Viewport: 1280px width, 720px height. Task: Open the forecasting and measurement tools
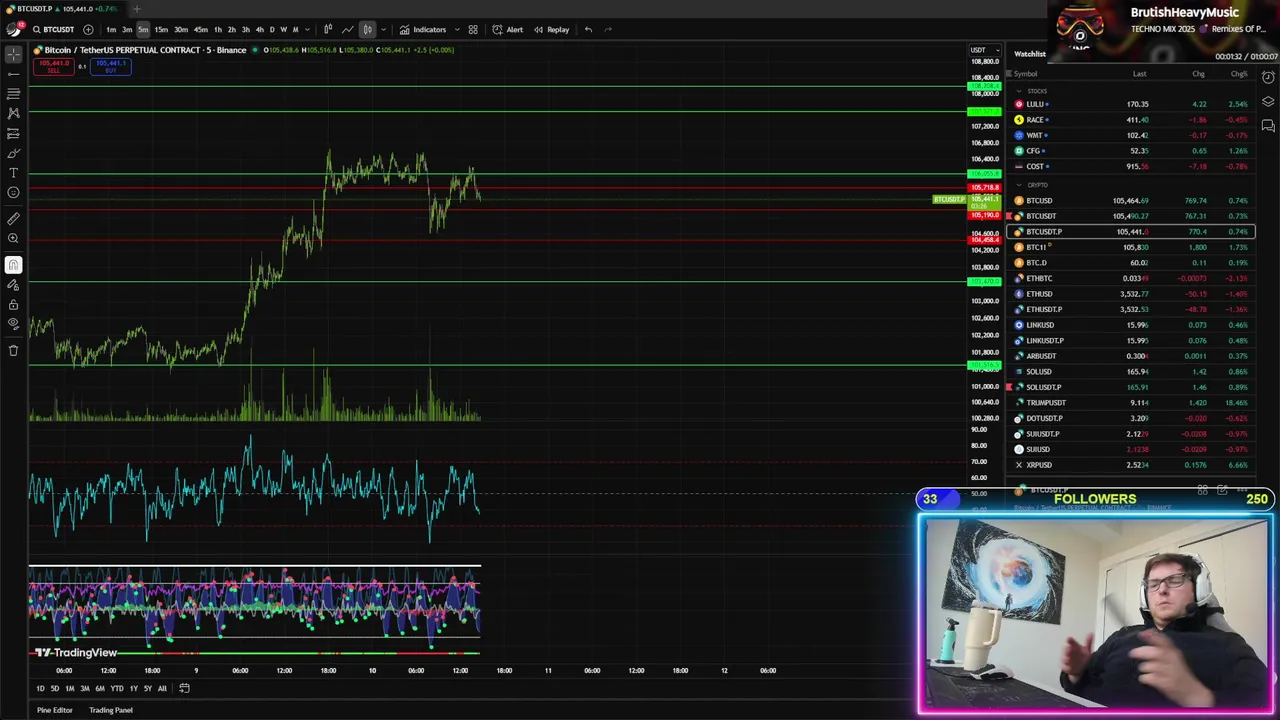[x=13, y=133]
